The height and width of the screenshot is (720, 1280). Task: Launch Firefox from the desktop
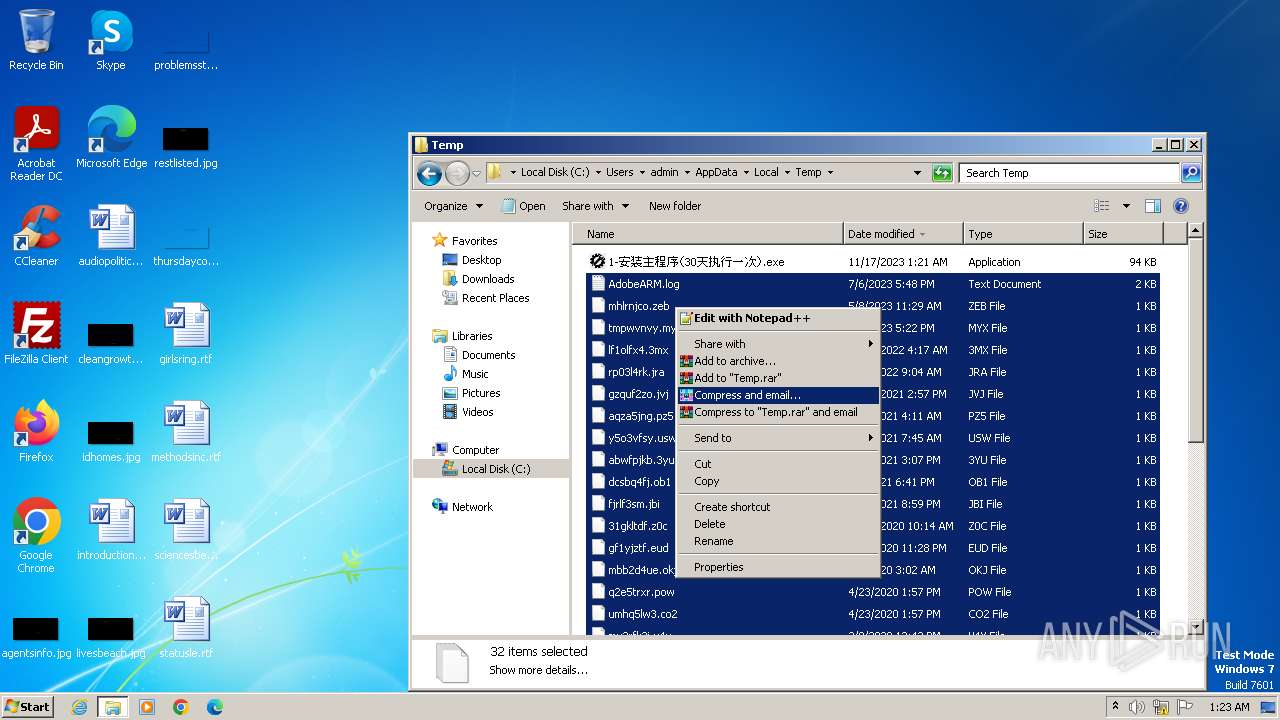pyautogui.click(x=36, y=432)
